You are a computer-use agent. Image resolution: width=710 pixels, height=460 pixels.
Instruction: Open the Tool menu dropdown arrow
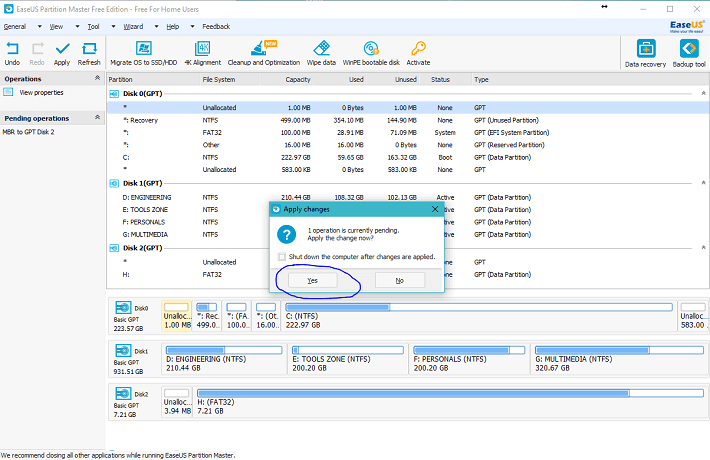click(113, 27)
